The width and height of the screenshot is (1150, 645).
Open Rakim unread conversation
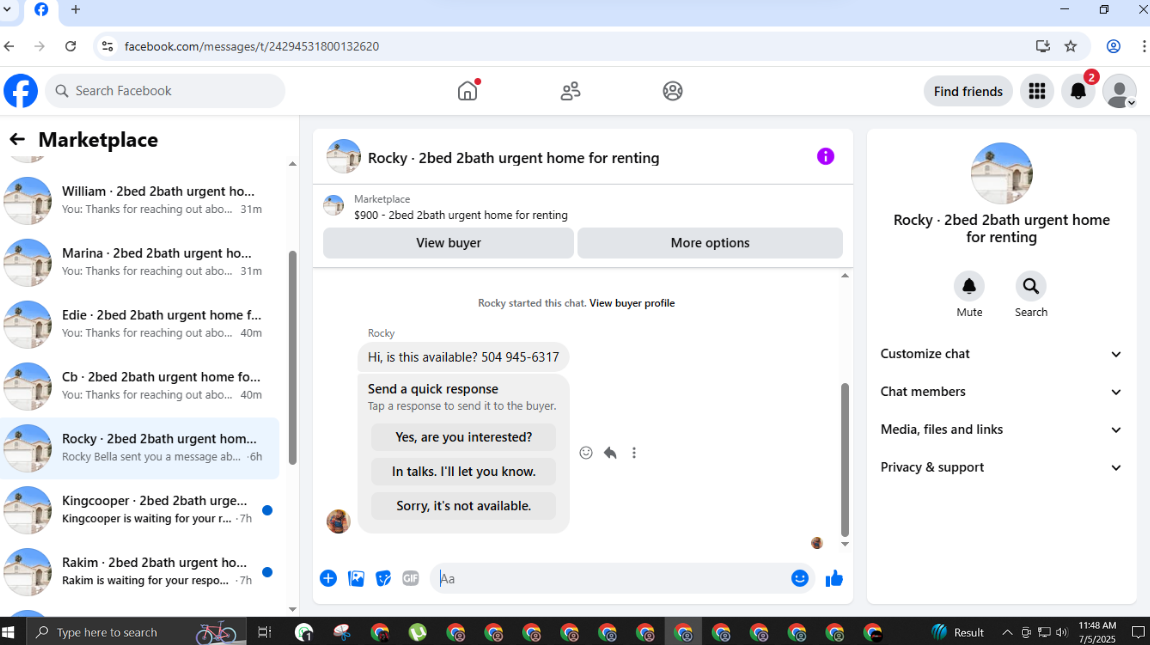pos(139,572)
